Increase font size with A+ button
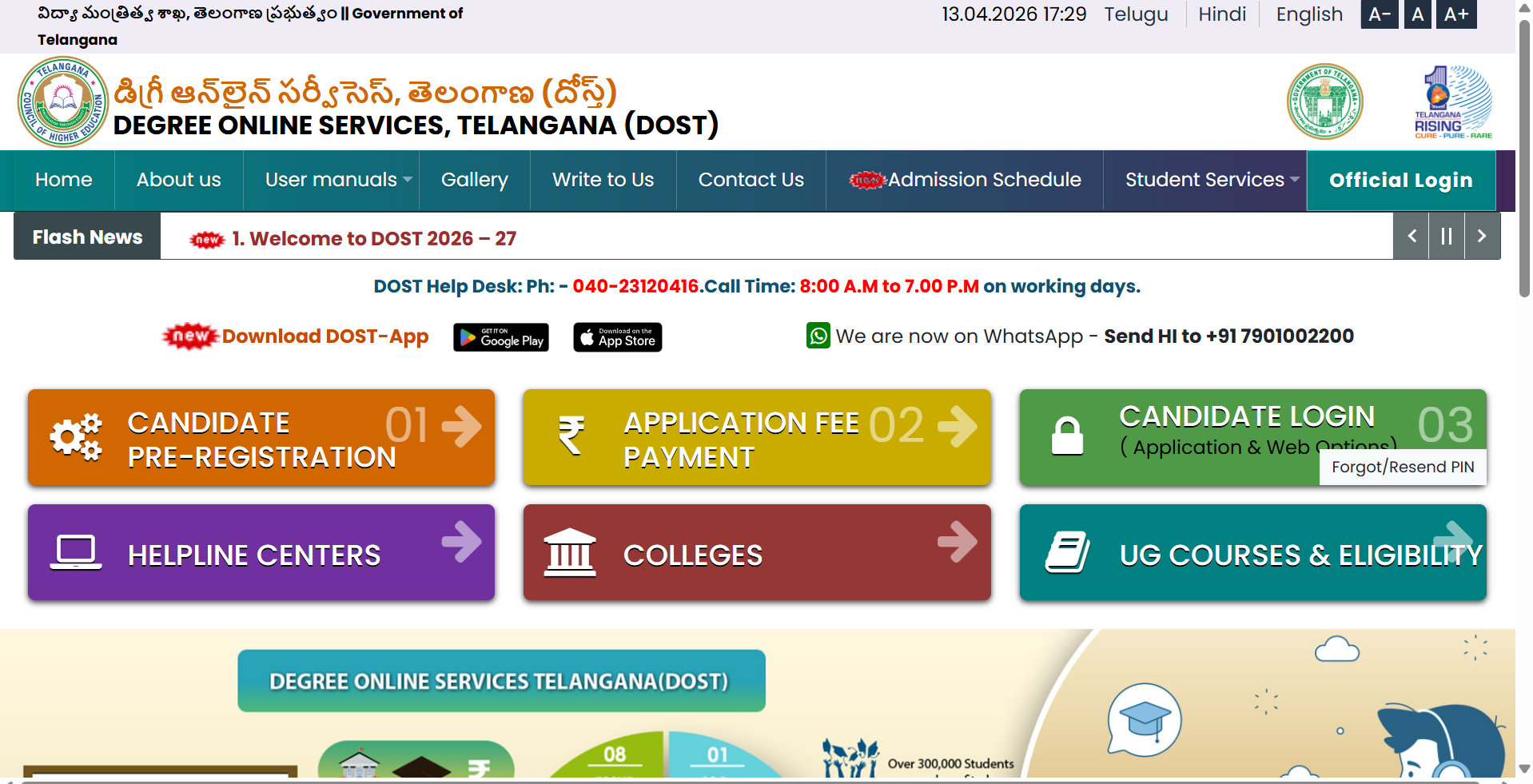Screen dimensions: 1533x784 (1455, 14)
